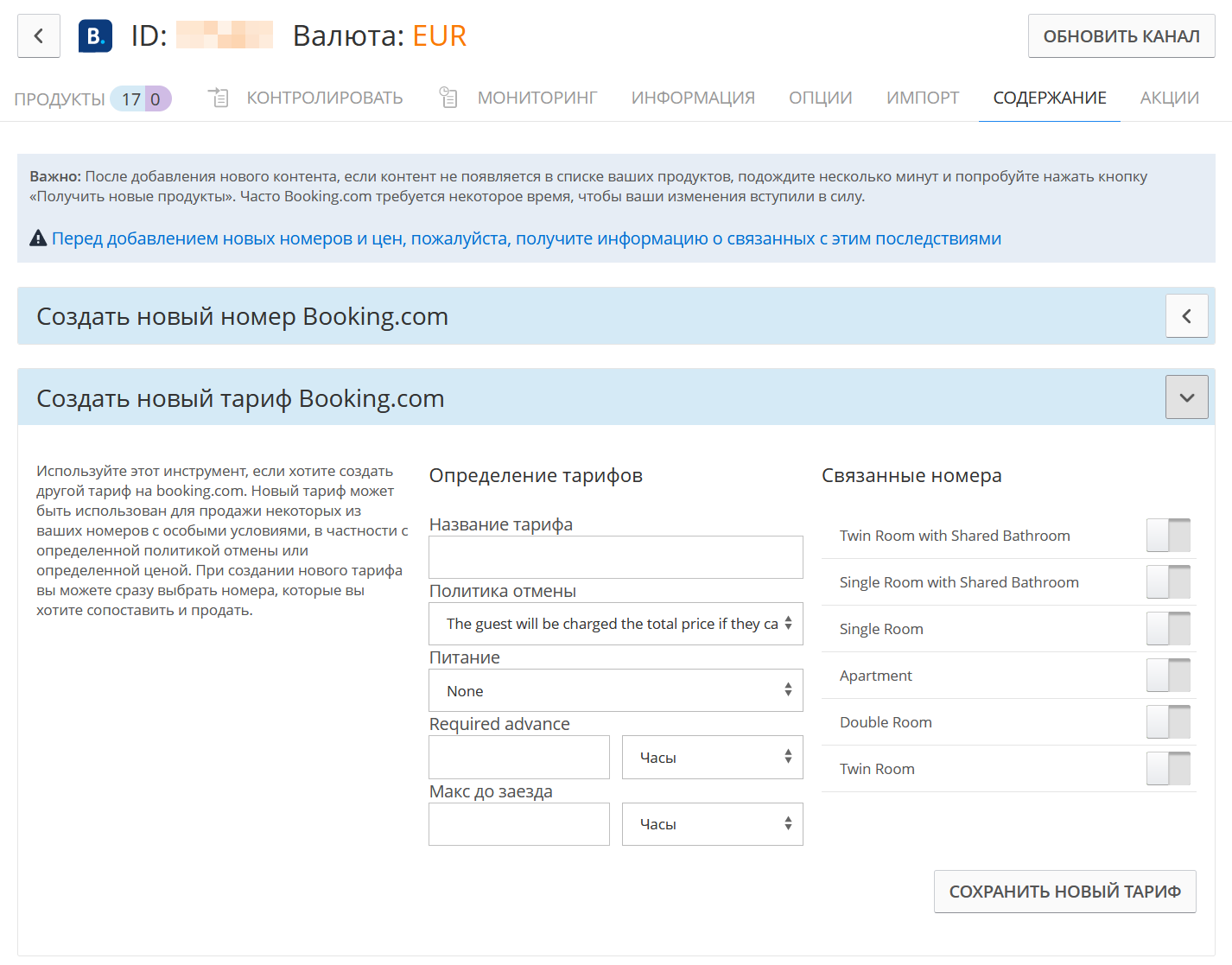Click the Twin Room with Shared Bathroom label
This screenshot has height=965, width=1232.
(x=955, y=536)
